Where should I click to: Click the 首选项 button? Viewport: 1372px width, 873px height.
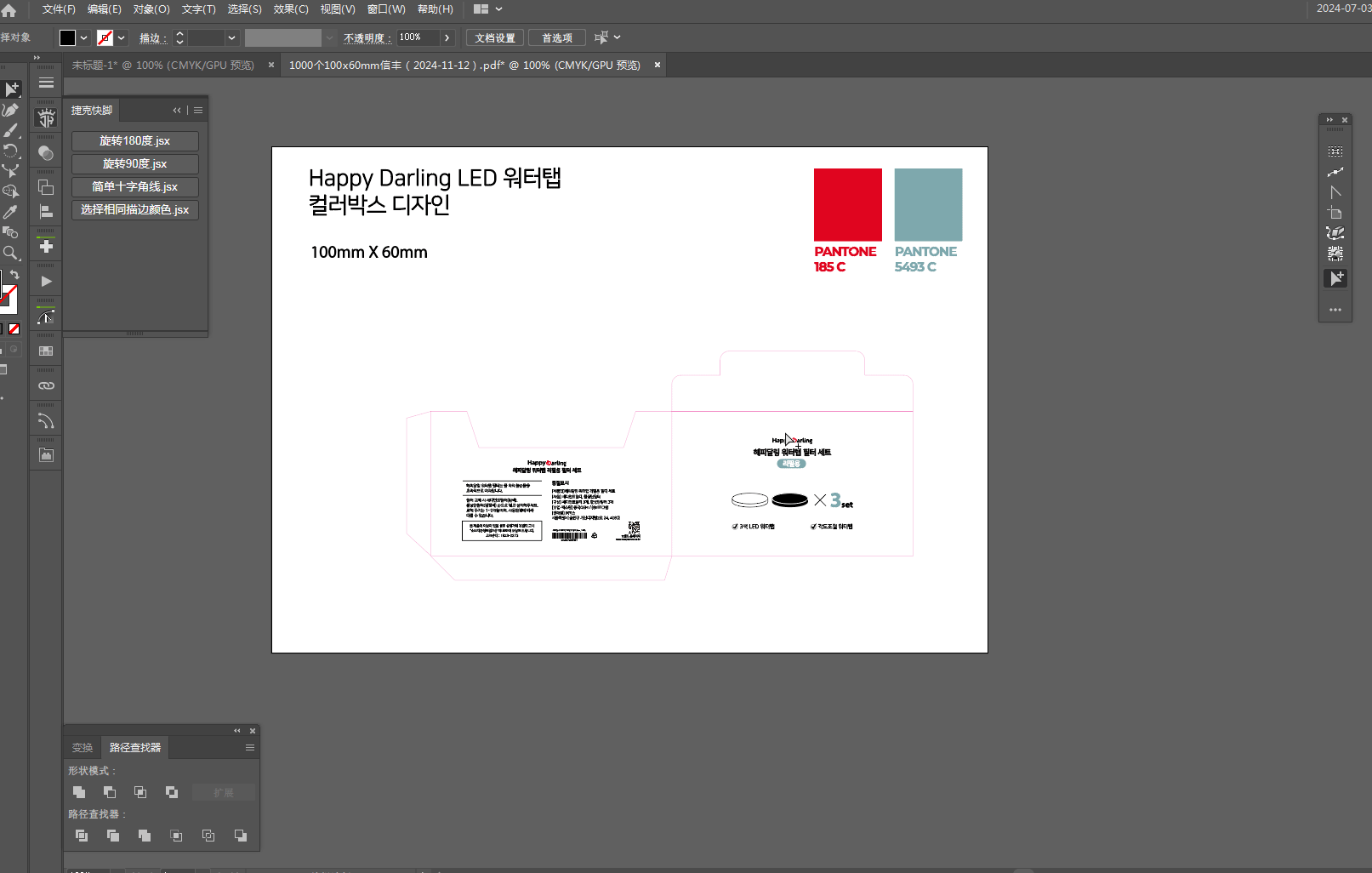[557, 38]
